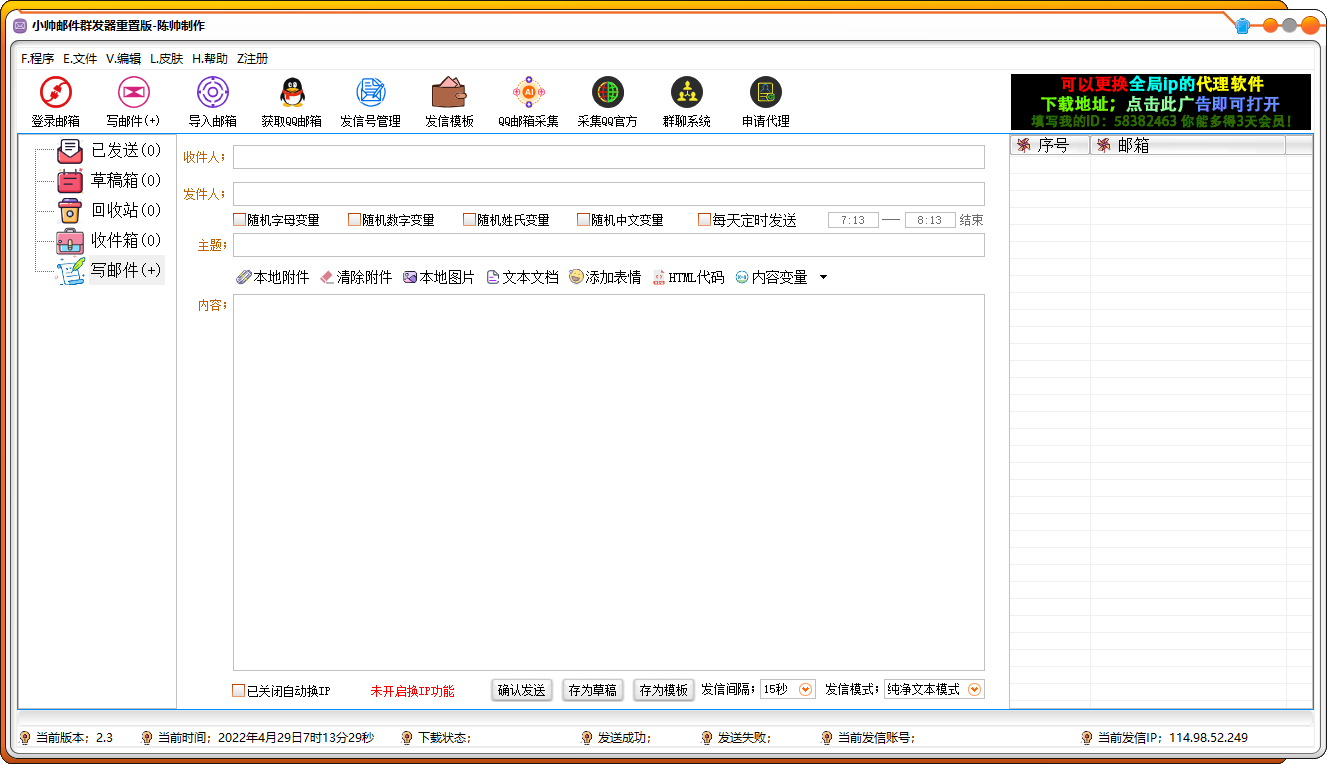The image size is (1327, 764).
Task: Toggle 已关闭自动换IP option
Action: 238,690
